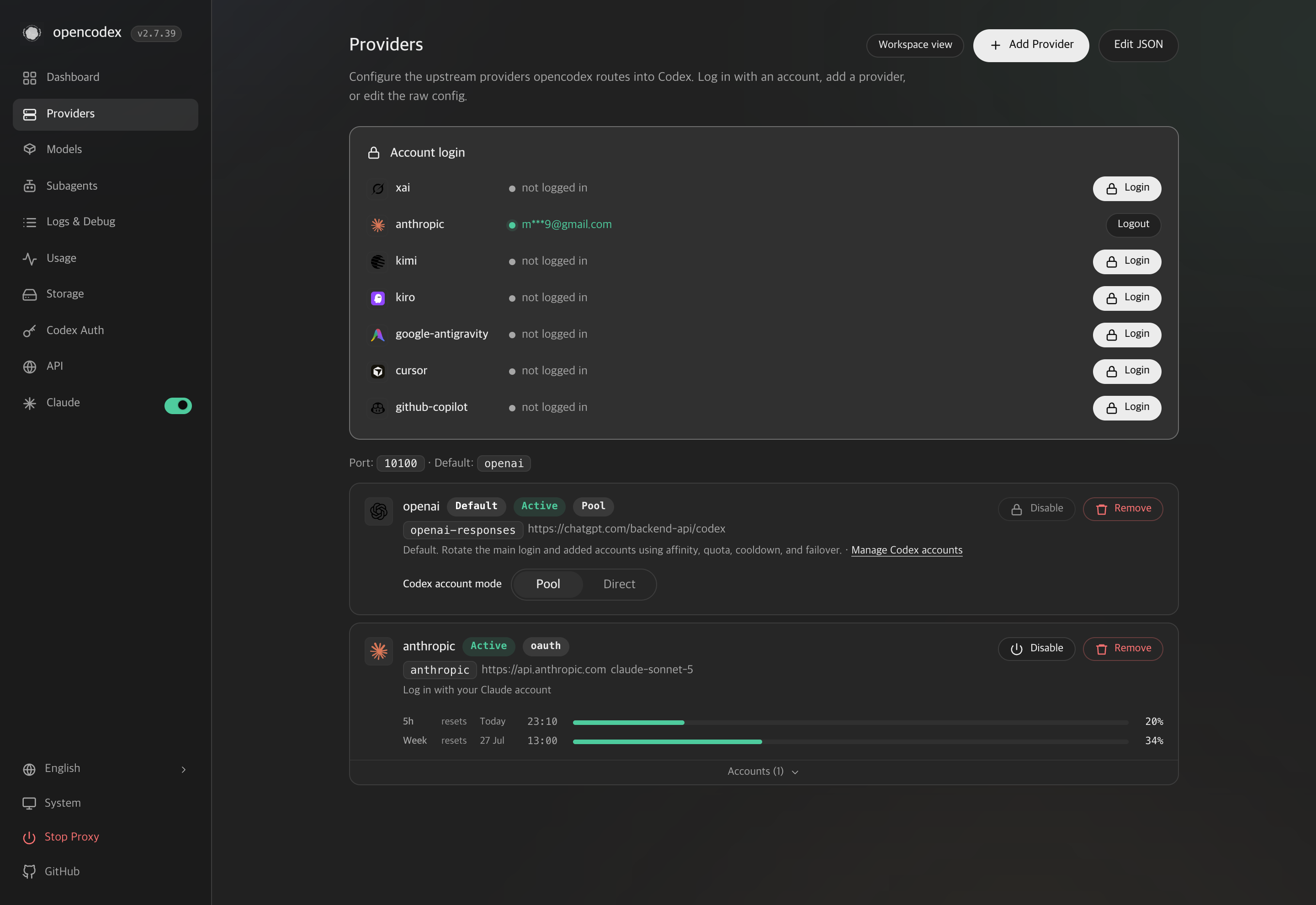1316x905 pixels.
Task: Remove the openai provider
Action: (x=1123, y=509)
